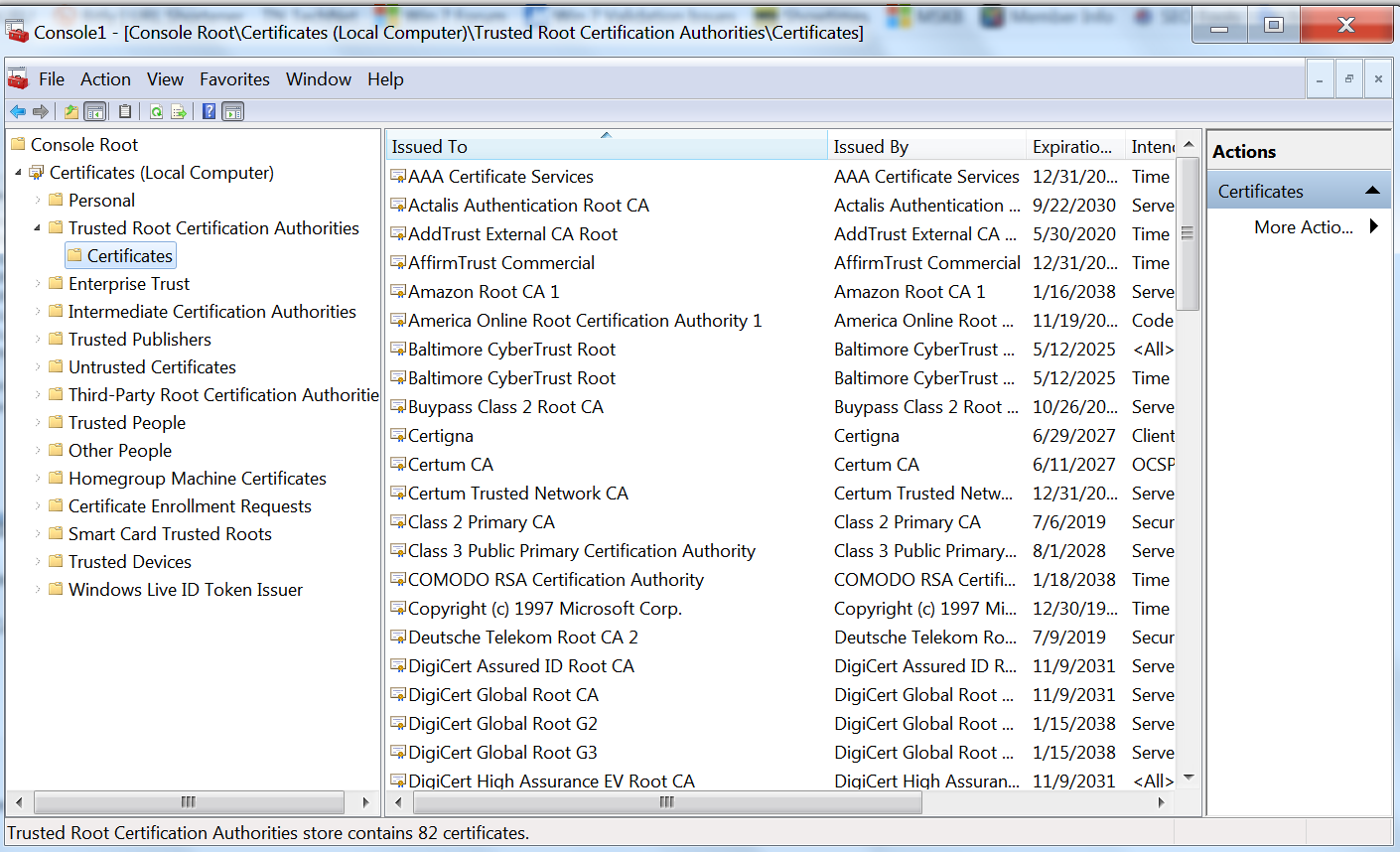The width and height of the screenshot is (1400, 852).
Task: Open the Action menu
Action: tap(105, 79)
